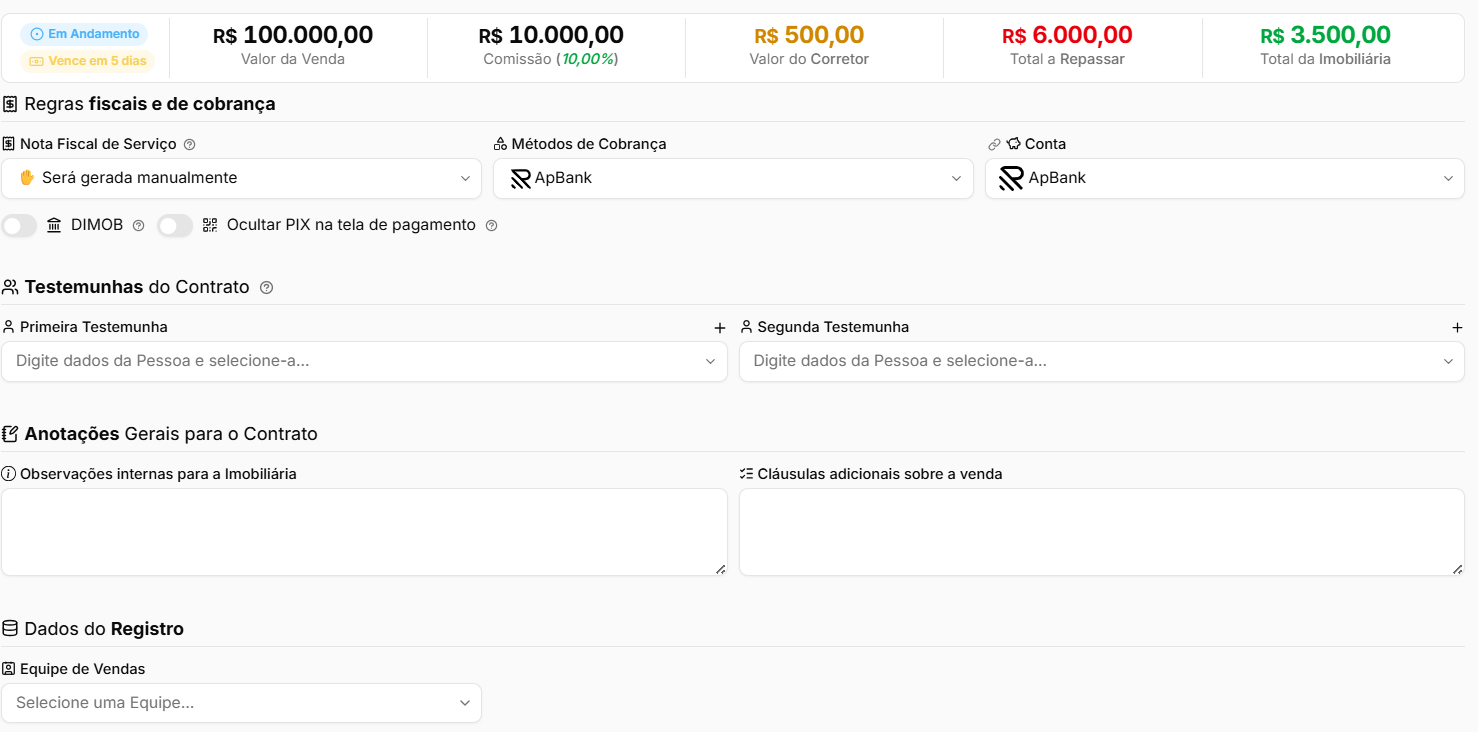Image resolution: width=1478 pixels, height=732 pixels.
Task: Click the R$ 500,00 Valor do Corretor amount
Action: pos(809,35)
